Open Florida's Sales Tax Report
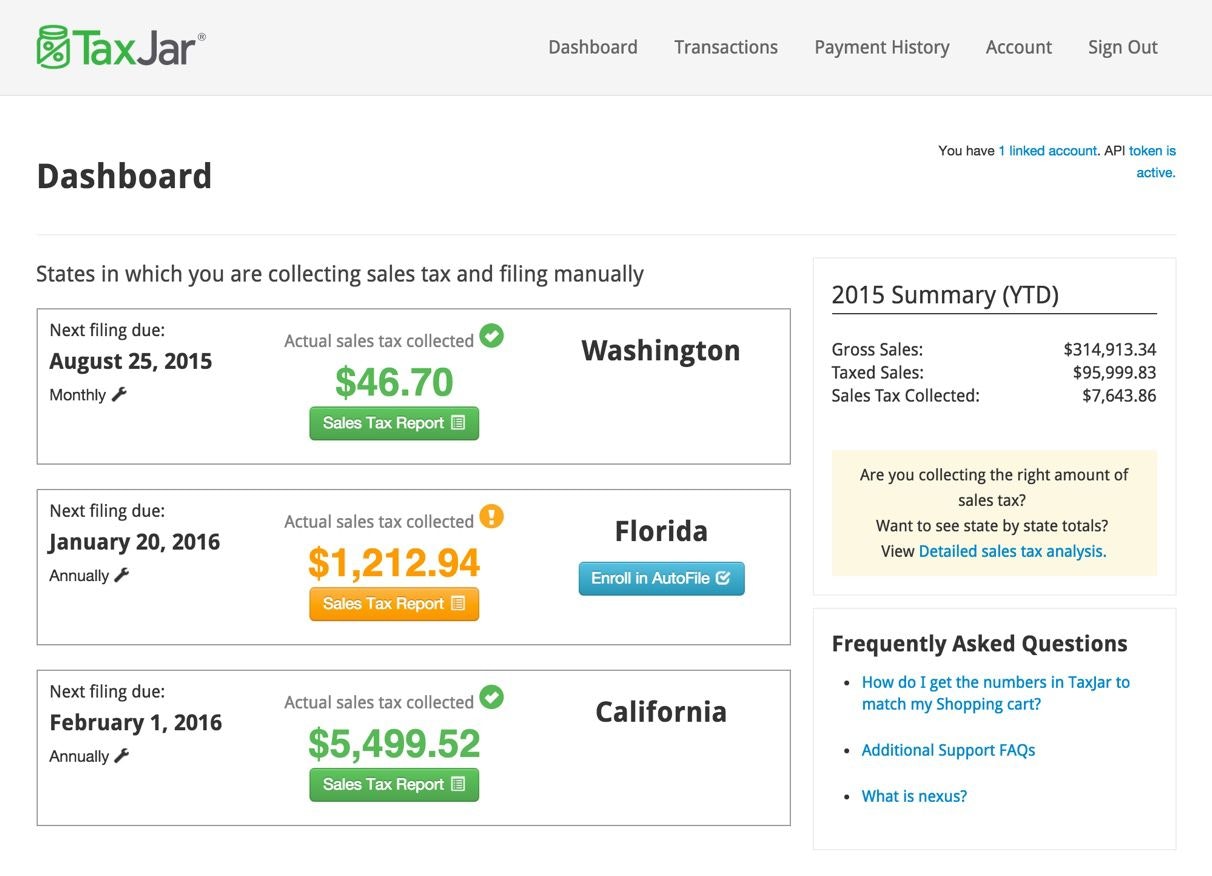Image resolution: width=1212 pixels, height=876 pixels. coord(393,604)
